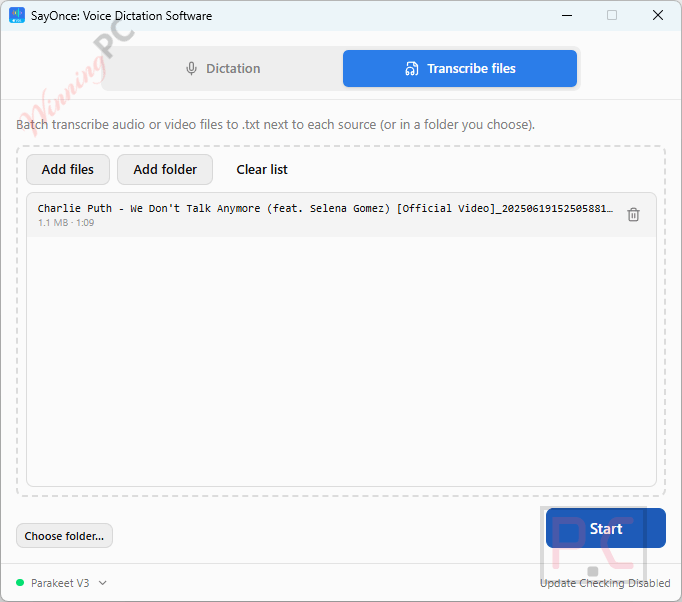This screenshot has width=682, height=602.
Task: Click the Add folder button
Action: [x=165, y=169]
